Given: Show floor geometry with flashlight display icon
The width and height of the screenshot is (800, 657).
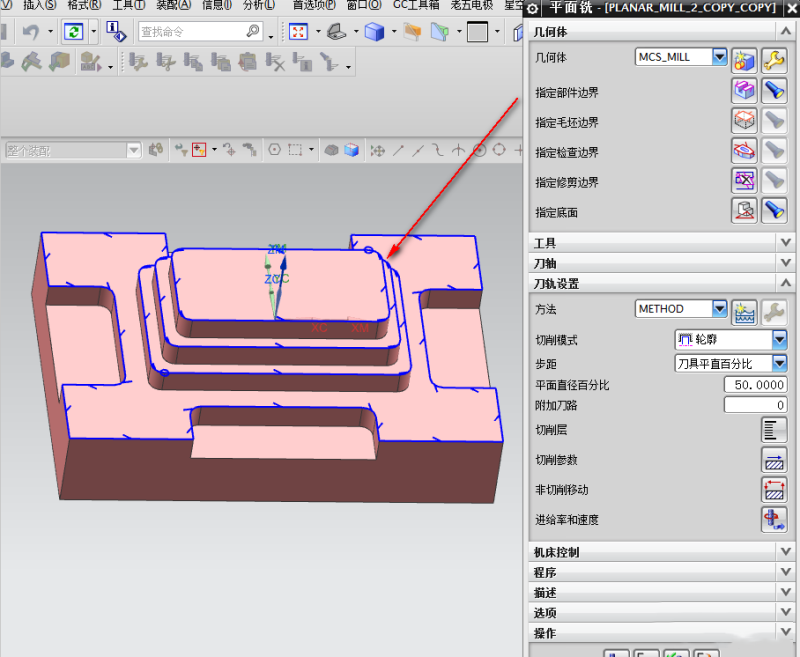Looking at the screenshot, I should tap(774, 211).
